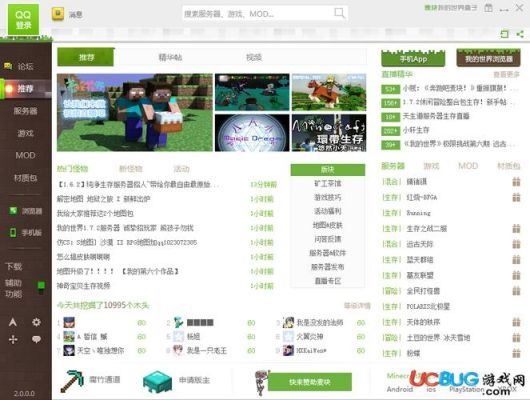Open the 環帶生存 thumbnail
530x400 pixels.
[x=329, y=133]
